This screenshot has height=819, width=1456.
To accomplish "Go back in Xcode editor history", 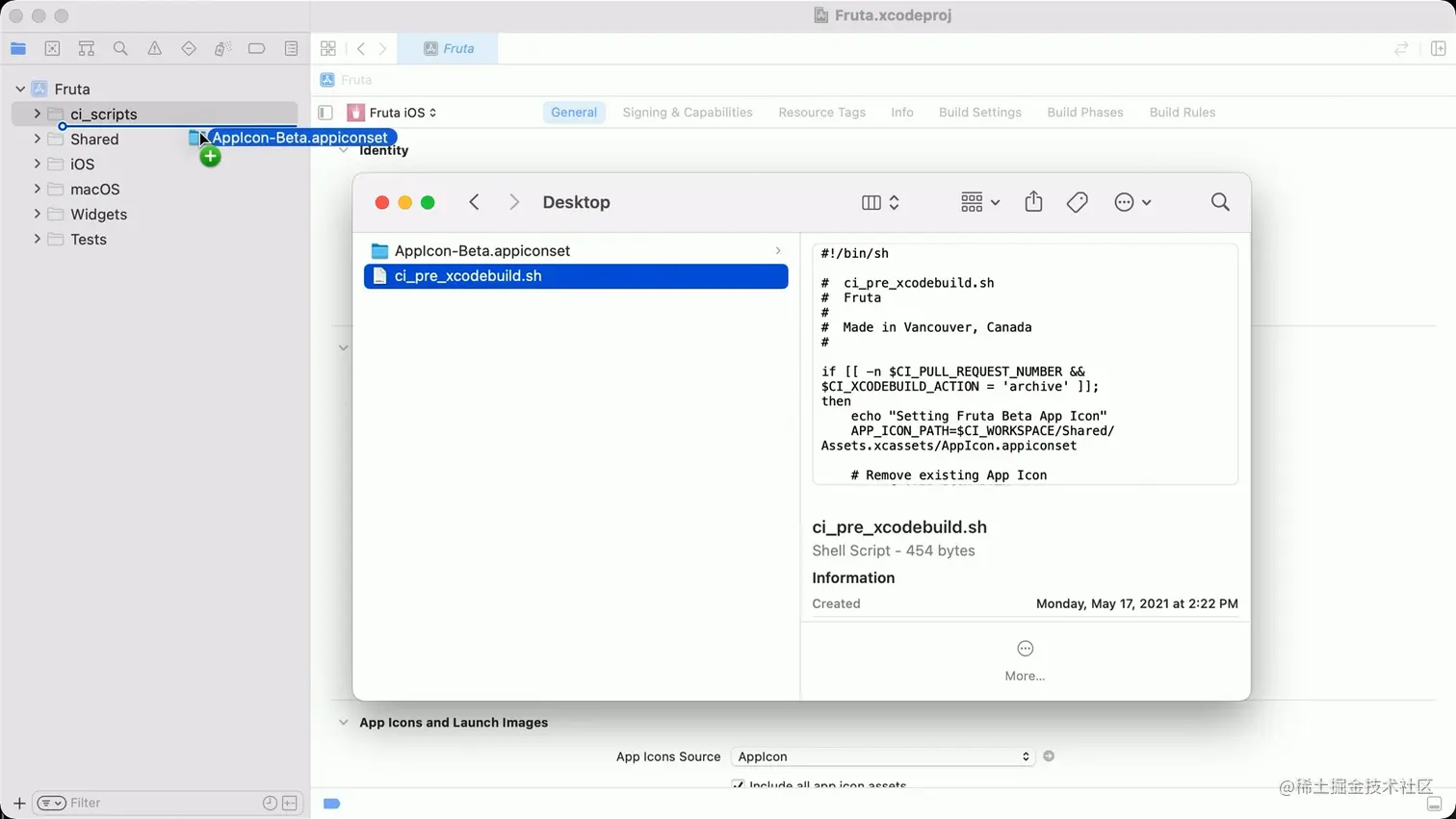I will coord(361,48).
